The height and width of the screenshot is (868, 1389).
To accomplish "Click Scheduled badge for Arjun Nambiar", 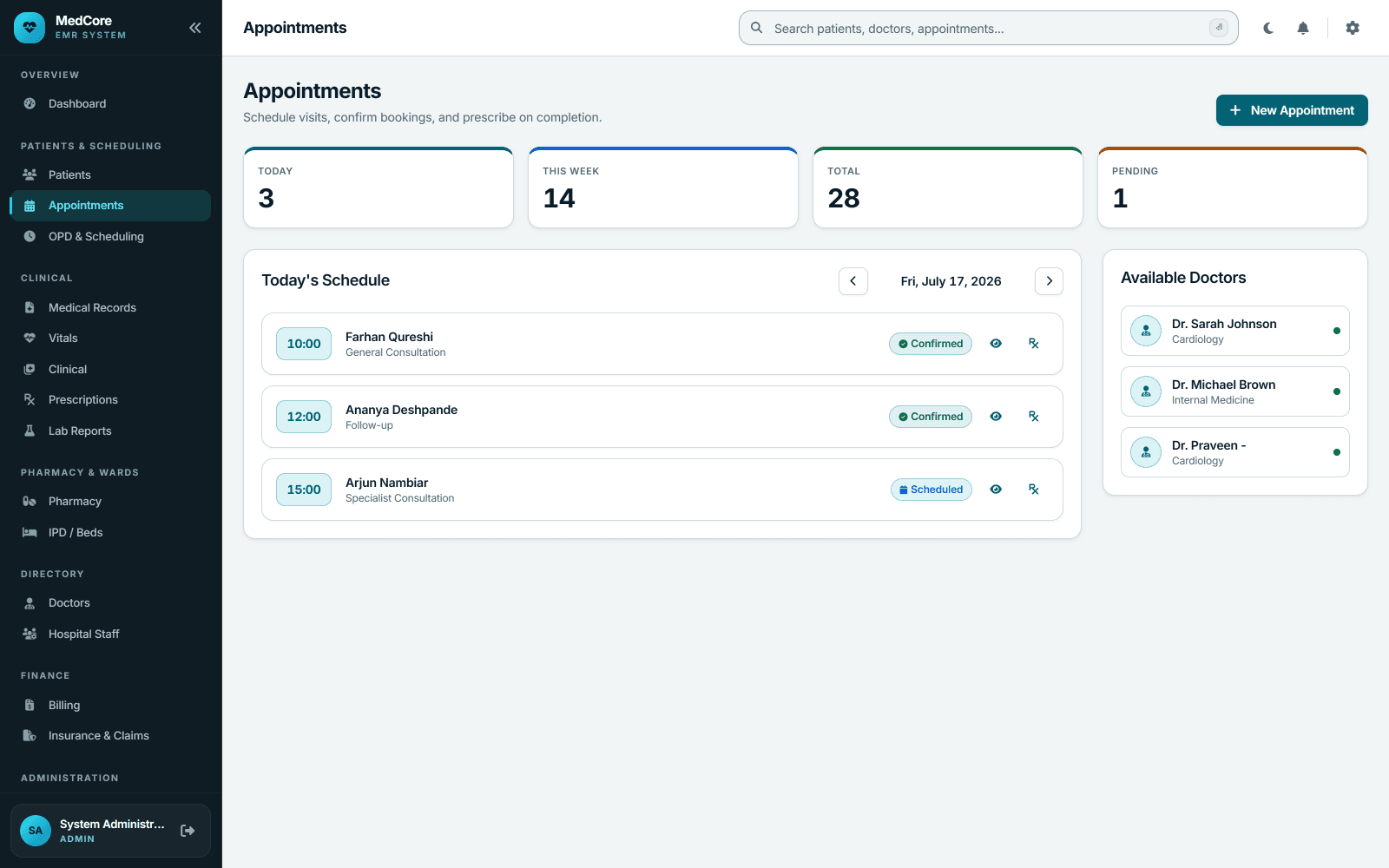I will [x=931, y=490].
